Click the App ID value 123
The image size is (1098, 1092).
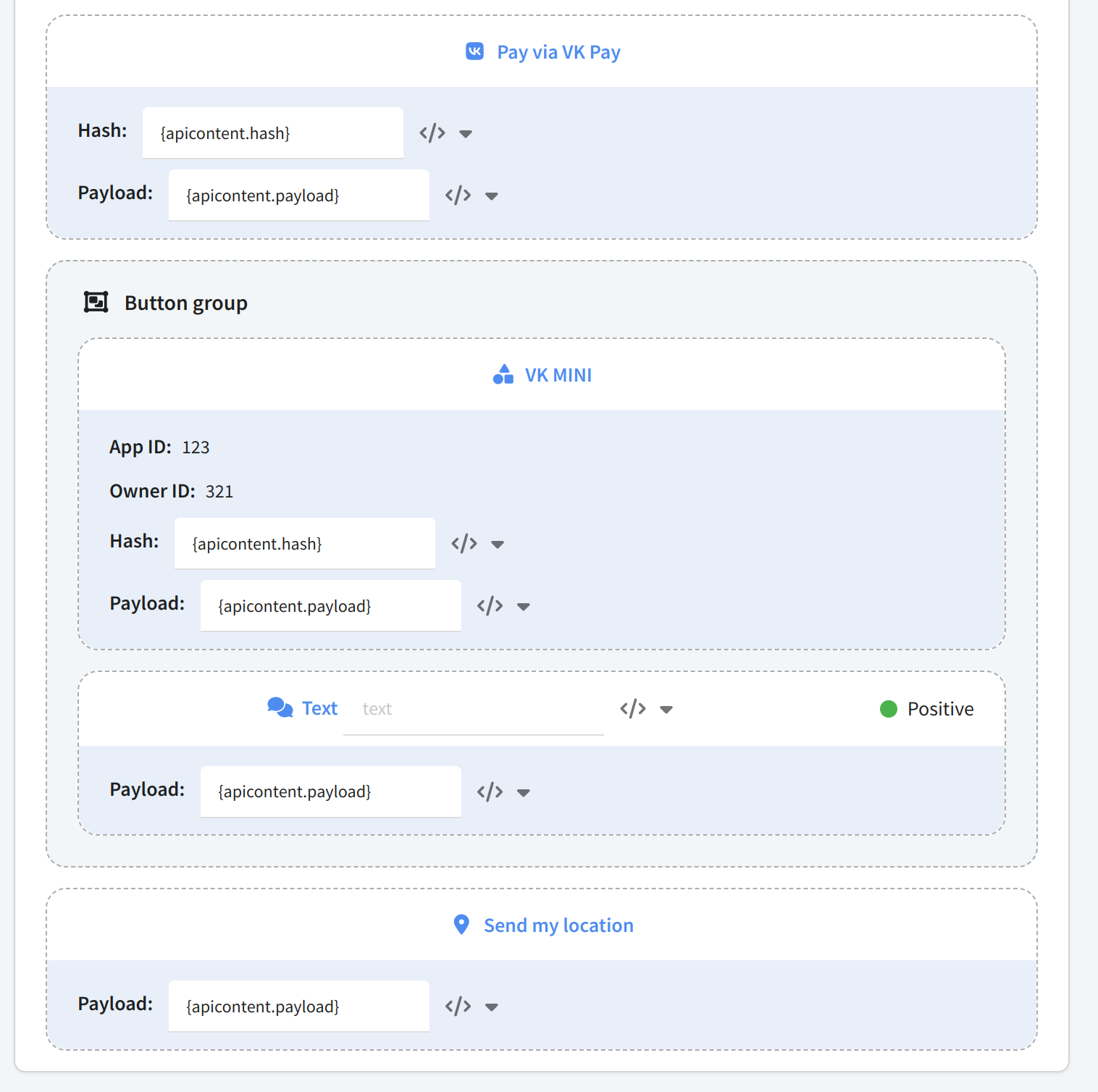(196, 448)
